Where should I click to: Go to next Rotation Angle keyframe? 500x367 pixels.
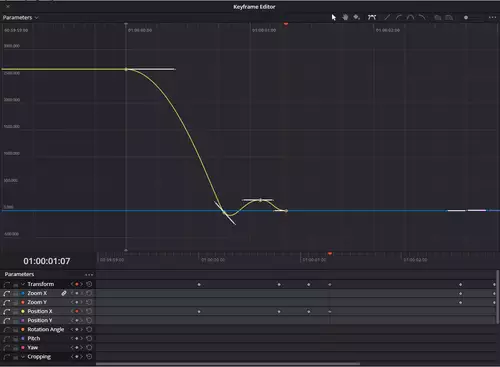click(x=81, y=329)
